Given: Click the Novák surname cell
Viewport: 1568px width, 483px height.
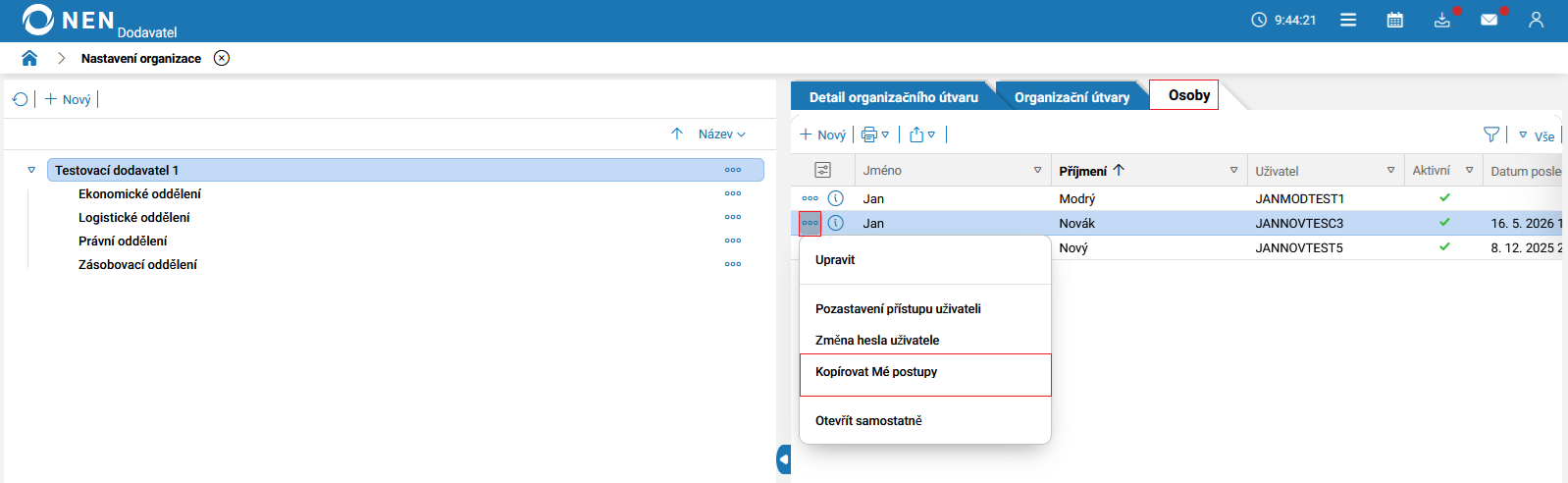Looking at the screenshot, I should click(1077, 223).
